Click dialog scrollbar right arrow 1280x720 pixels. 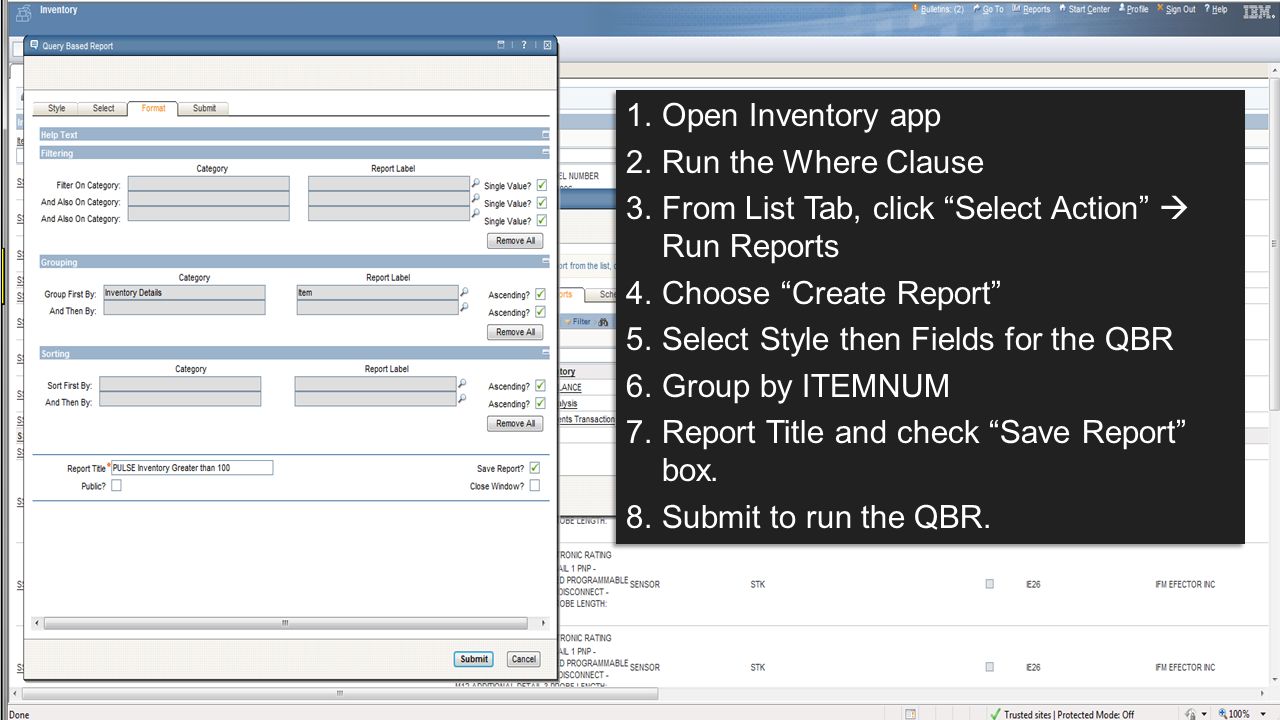point(545,623)
